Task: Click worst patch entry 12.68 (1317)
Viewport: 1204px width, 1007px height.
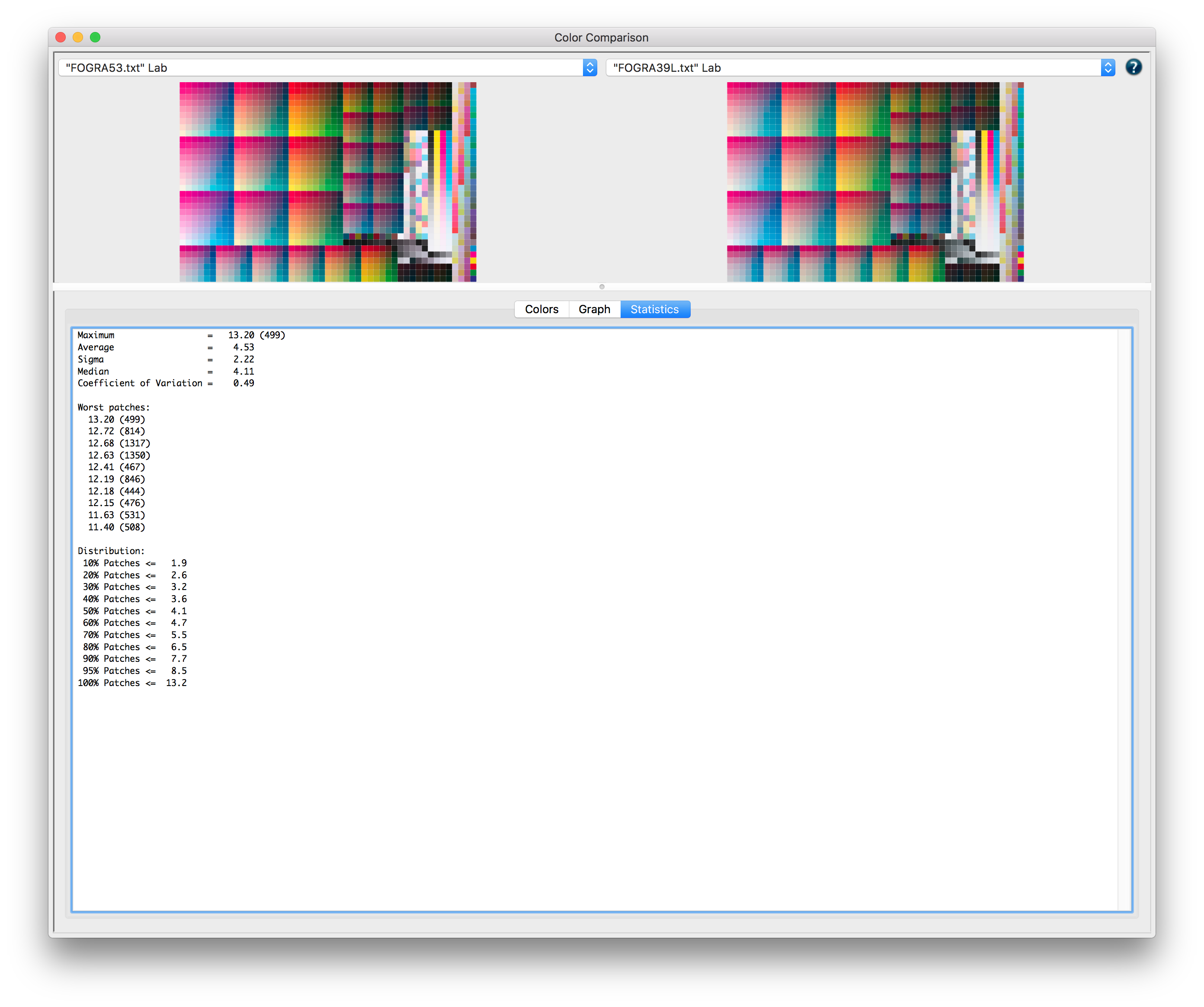Action: (x=119, y=443)
